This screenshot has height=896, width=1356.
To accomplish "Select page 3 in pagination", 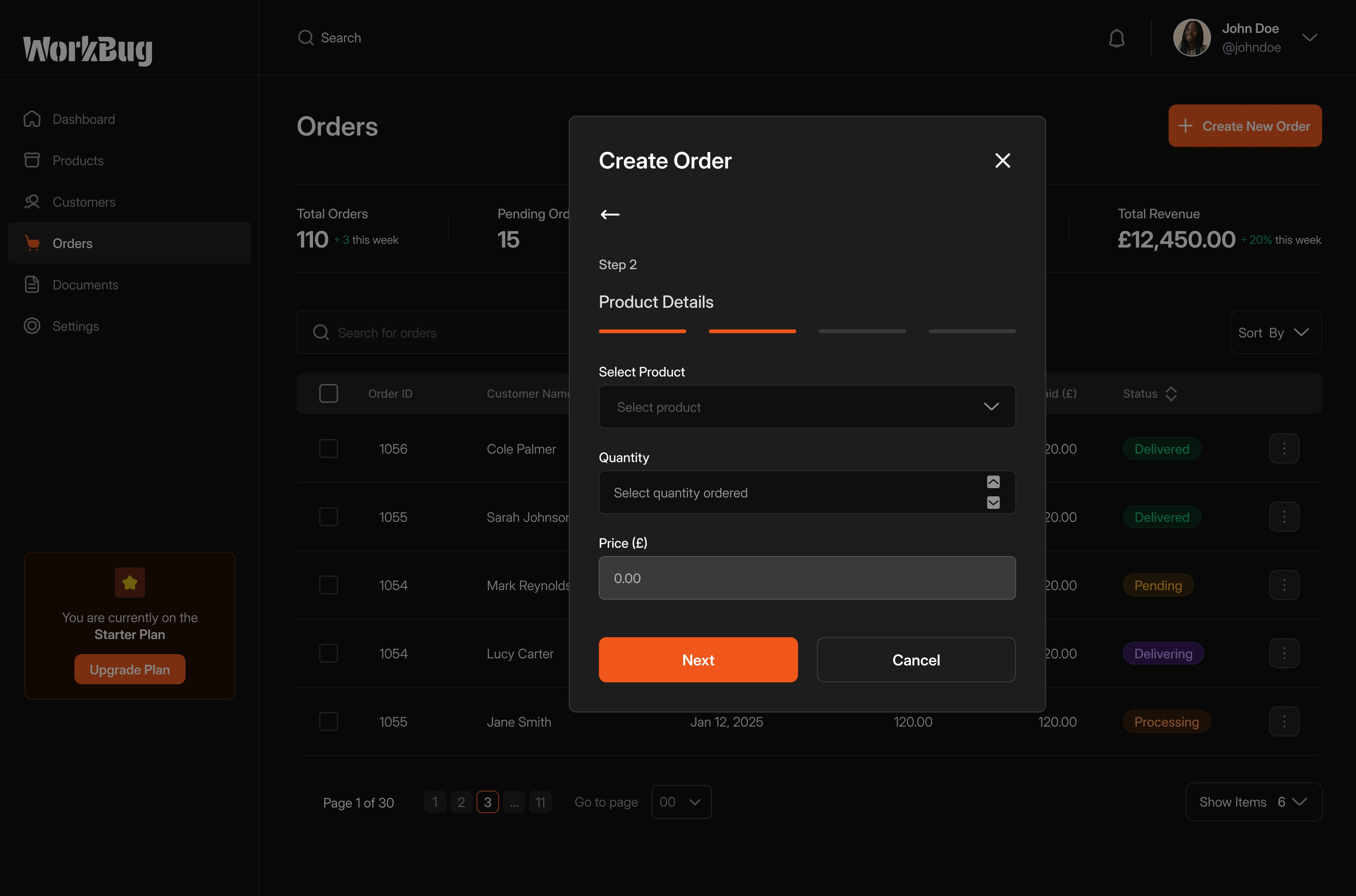I will point(488,802).
